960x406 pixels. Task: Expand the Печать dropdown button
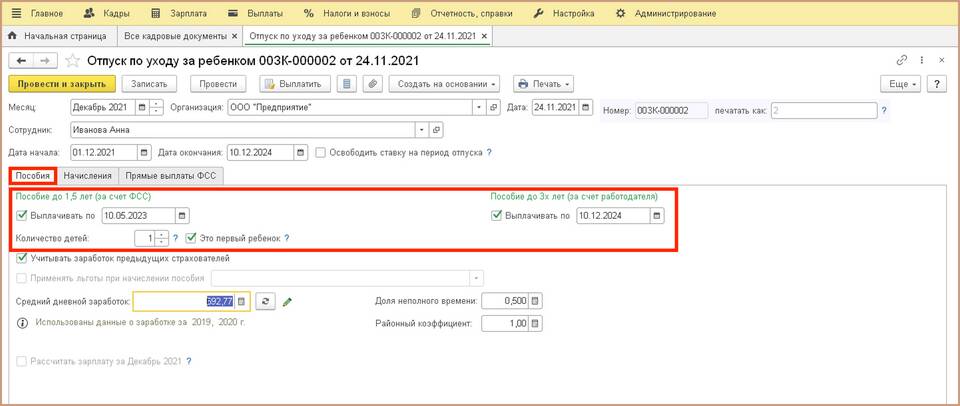(x=543, y=84)
